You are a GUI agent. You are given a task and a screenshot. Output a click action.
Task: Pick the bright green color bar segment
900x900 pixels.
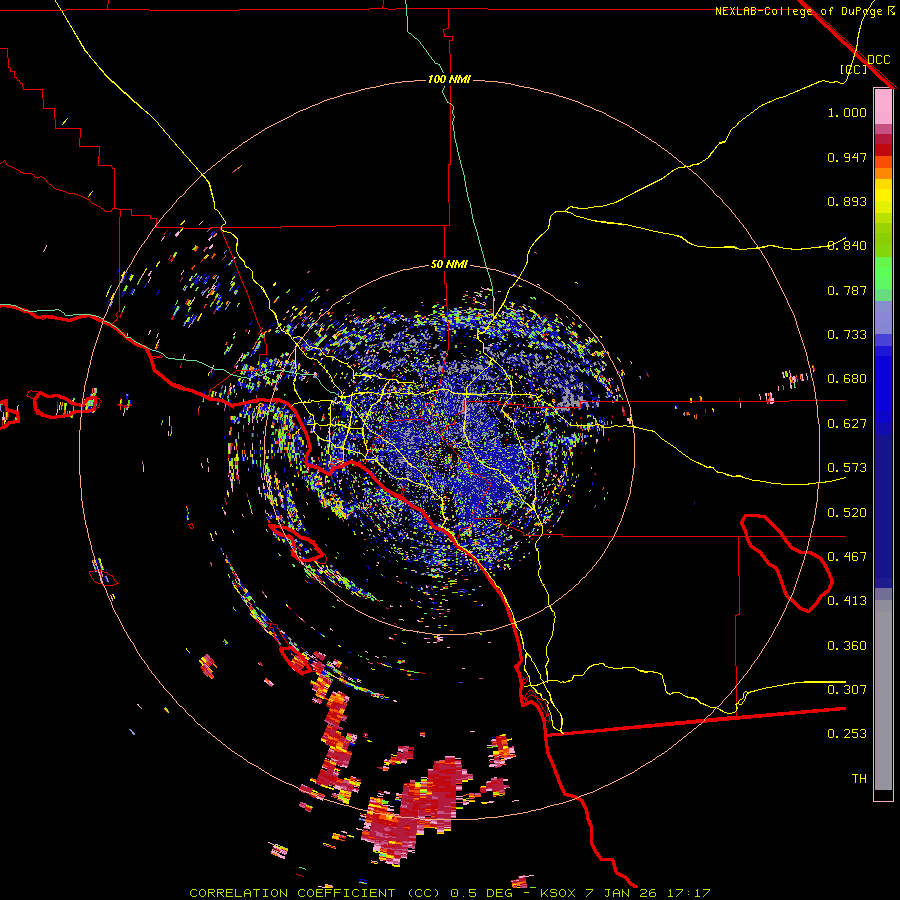pos(883,273)
